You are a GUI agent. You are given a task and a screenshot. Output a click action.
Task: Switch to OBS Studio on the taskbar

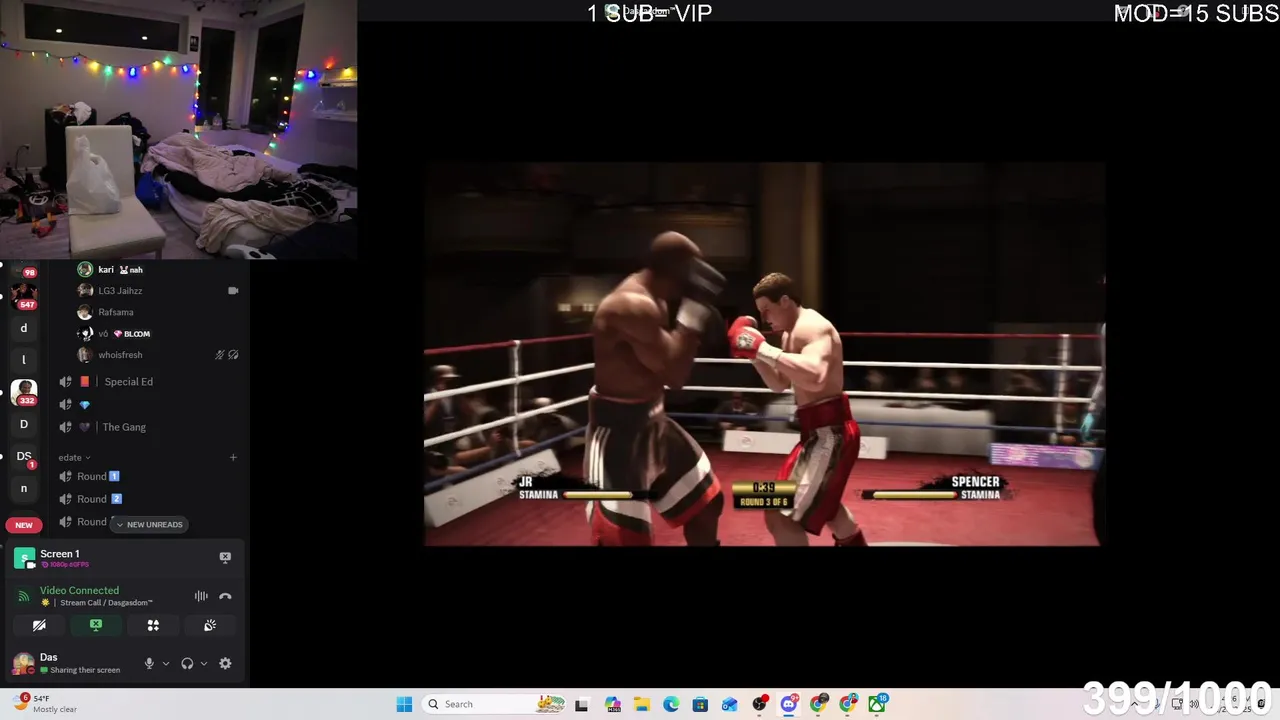(760, 704)
